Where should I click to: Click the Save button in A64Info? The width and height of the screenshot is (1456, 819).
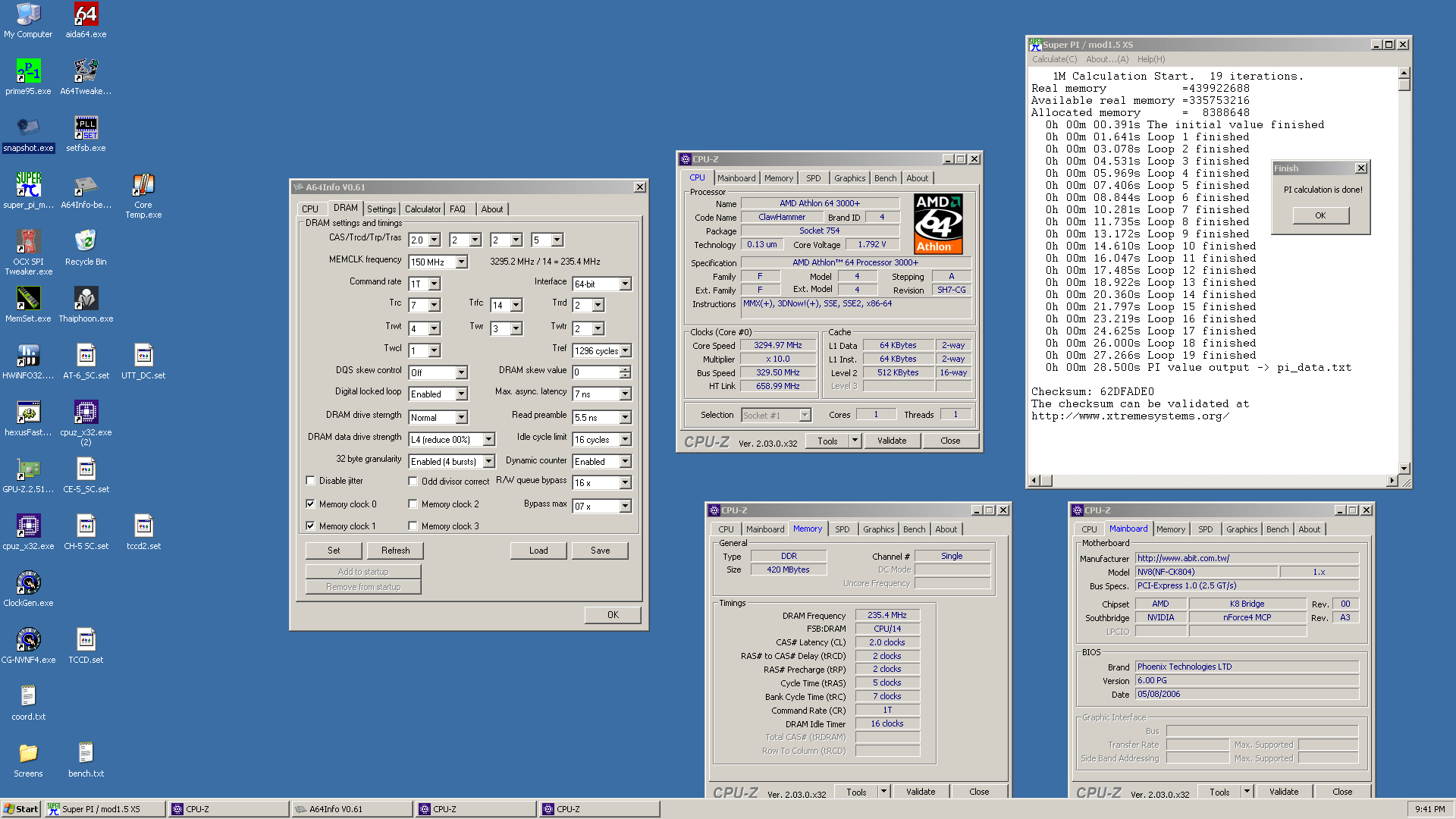[x=600, y=551]
